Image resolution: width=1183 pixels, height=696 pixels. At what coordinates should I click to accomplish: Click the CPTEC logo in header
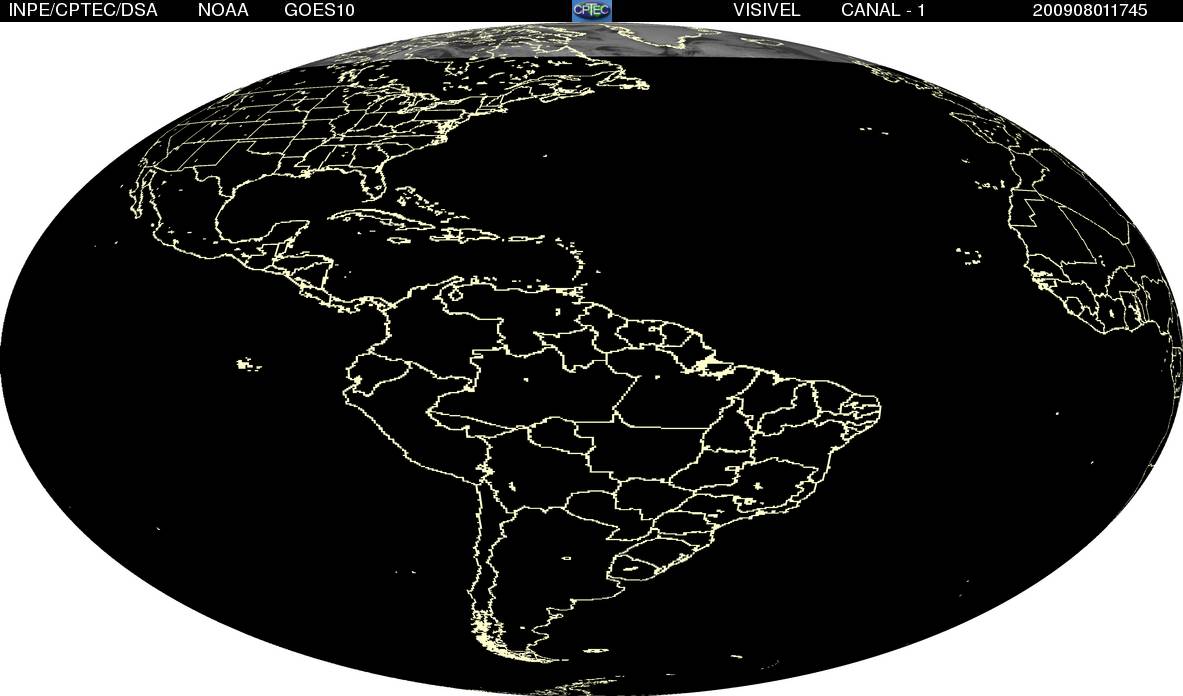pos(592,10)
